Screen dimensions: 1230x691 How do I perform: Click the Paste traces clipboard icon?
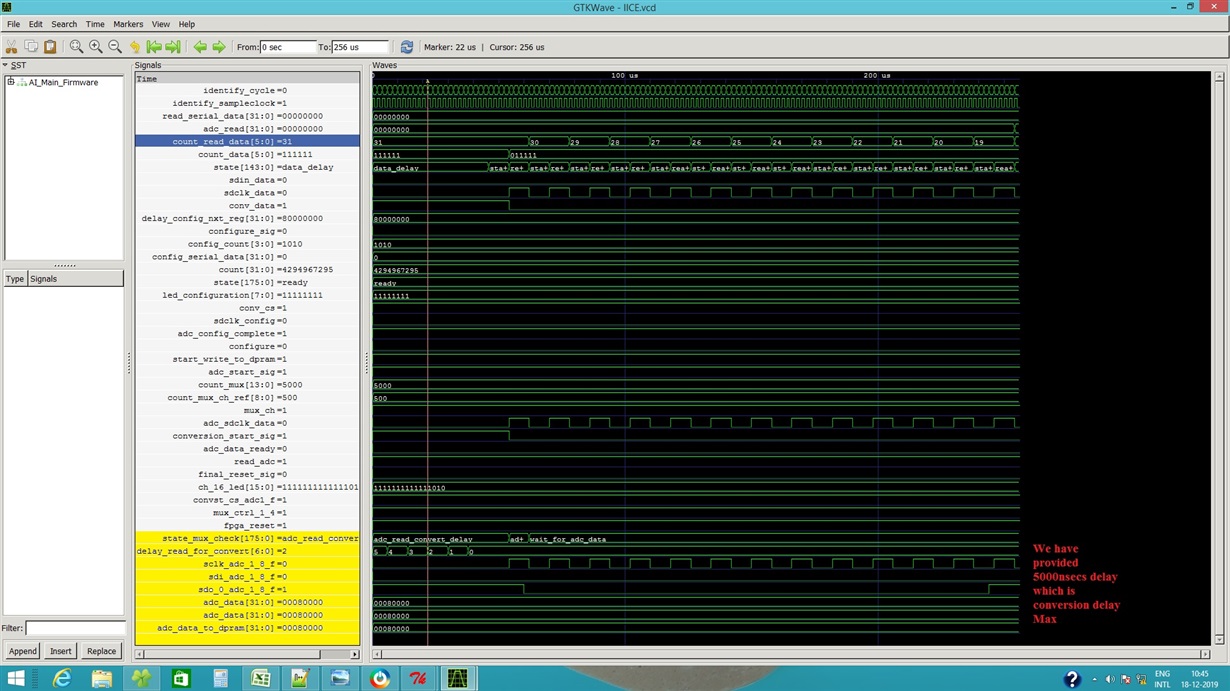(x=50, y=47)
